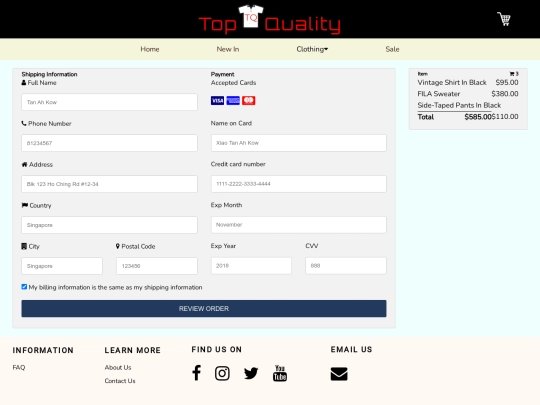Click the $380.00 price text
The width and height of the screenshot is (540, 405).
pos(505,94)
